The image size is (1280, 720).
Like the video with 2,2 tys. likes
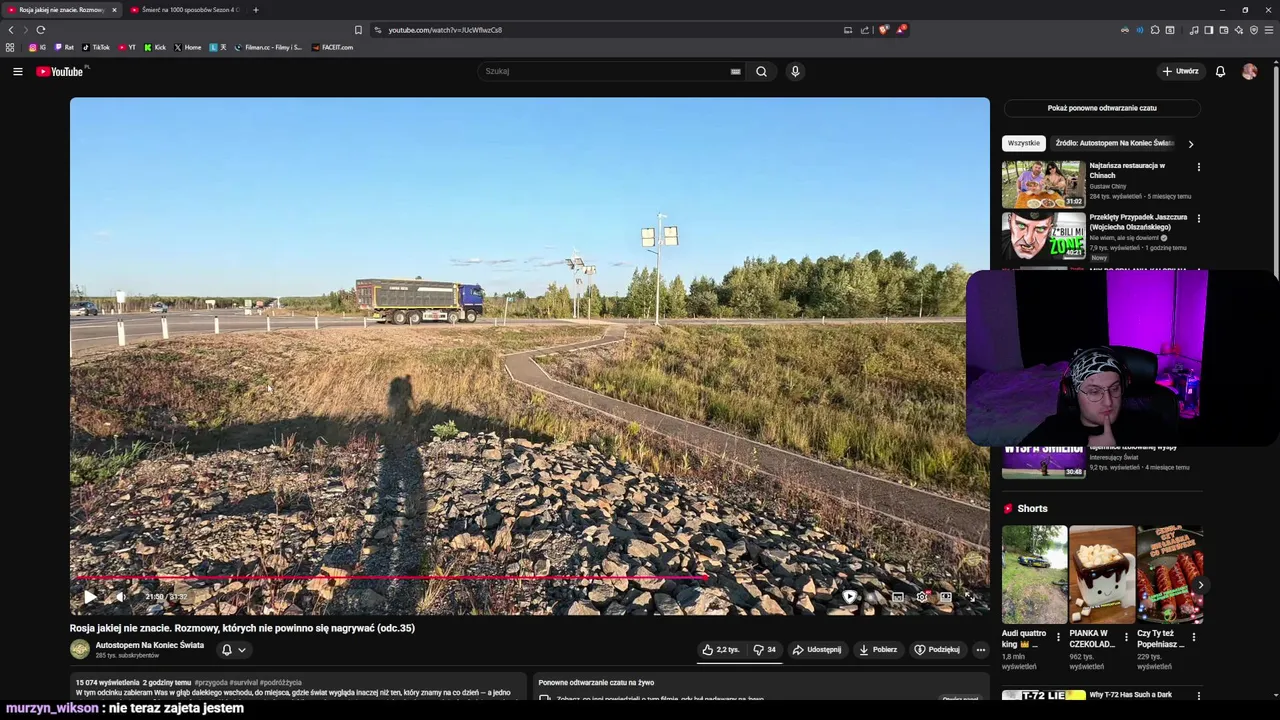point(720,649)
